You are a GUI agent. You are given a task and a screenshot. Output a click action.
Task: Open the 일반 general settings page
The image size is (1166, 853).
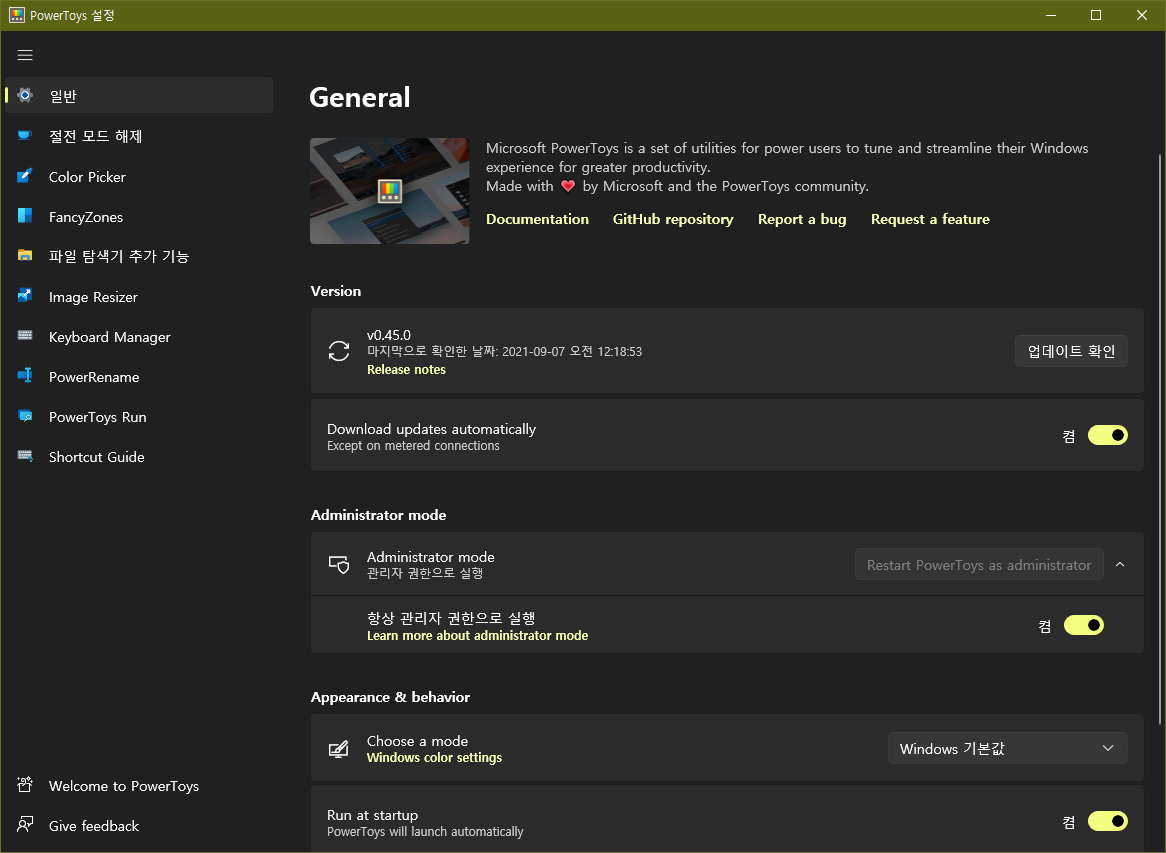(x=139, y=95)
